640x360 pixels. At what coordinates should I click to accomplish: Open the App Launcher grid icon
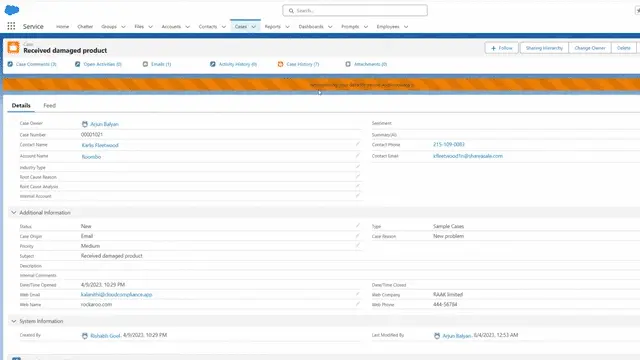pos(11,26)
